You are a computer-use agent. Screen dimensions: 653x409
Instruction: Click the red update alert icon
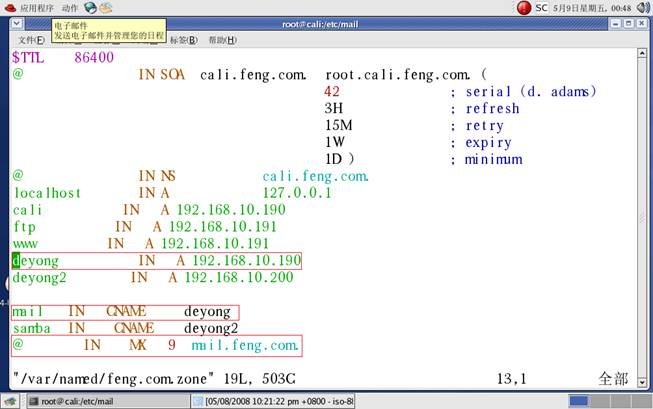click(524, 7)
